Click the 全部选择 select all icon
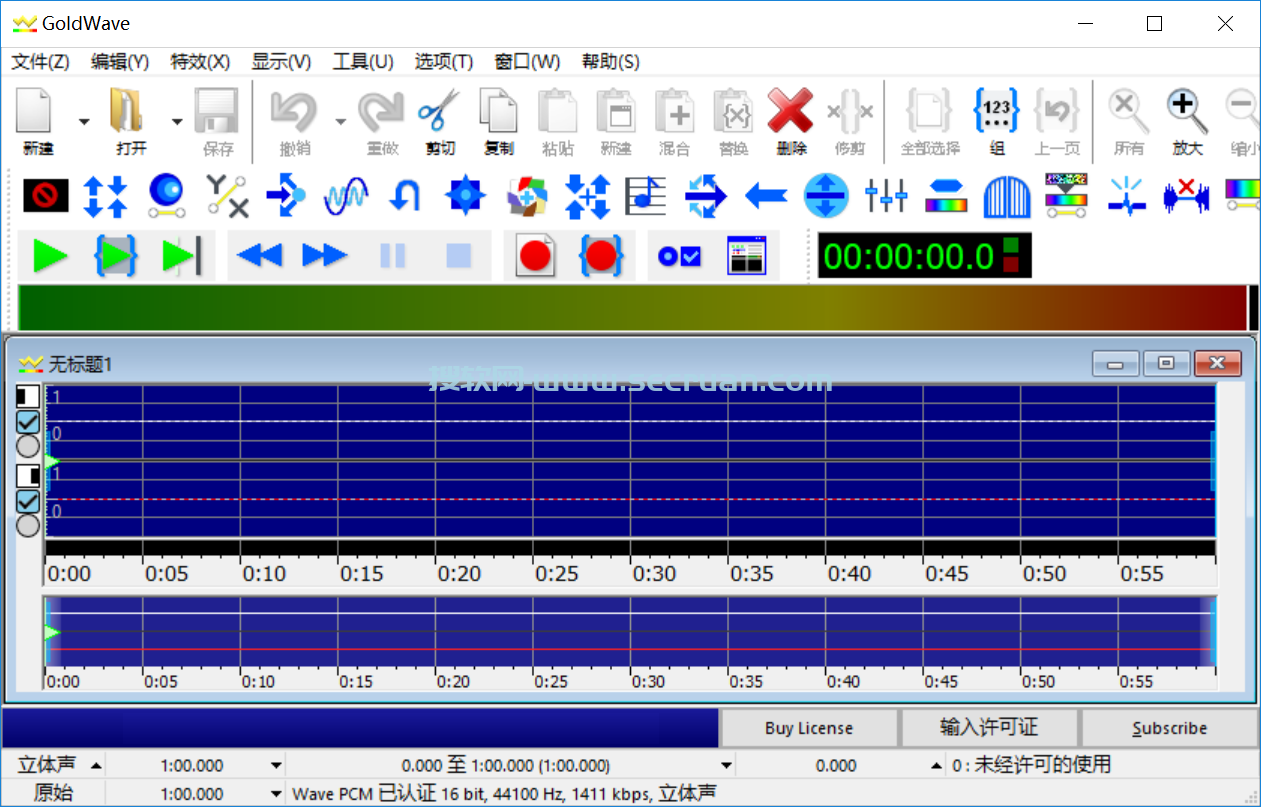The width and height of the screenshot is (1261, 807). coord(930,121)
